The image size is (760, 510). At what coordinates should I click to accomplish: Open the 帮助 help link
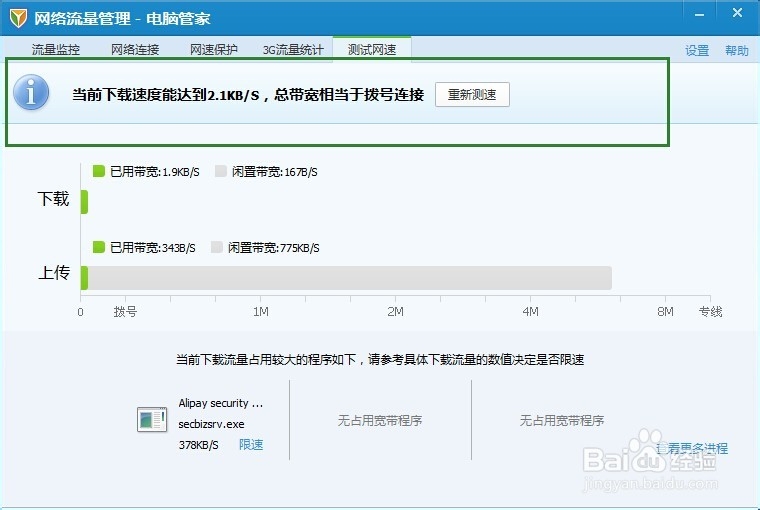[737, 50]
